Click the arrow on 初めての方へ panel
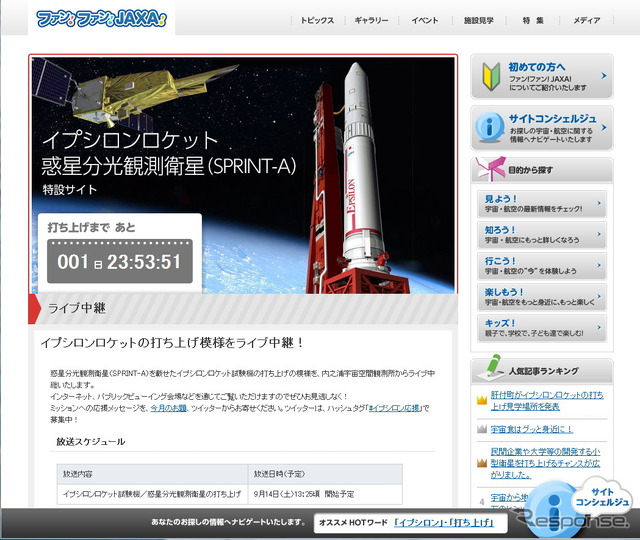The height and width of the screenshot is (540, 640). [x=604, y=76]
